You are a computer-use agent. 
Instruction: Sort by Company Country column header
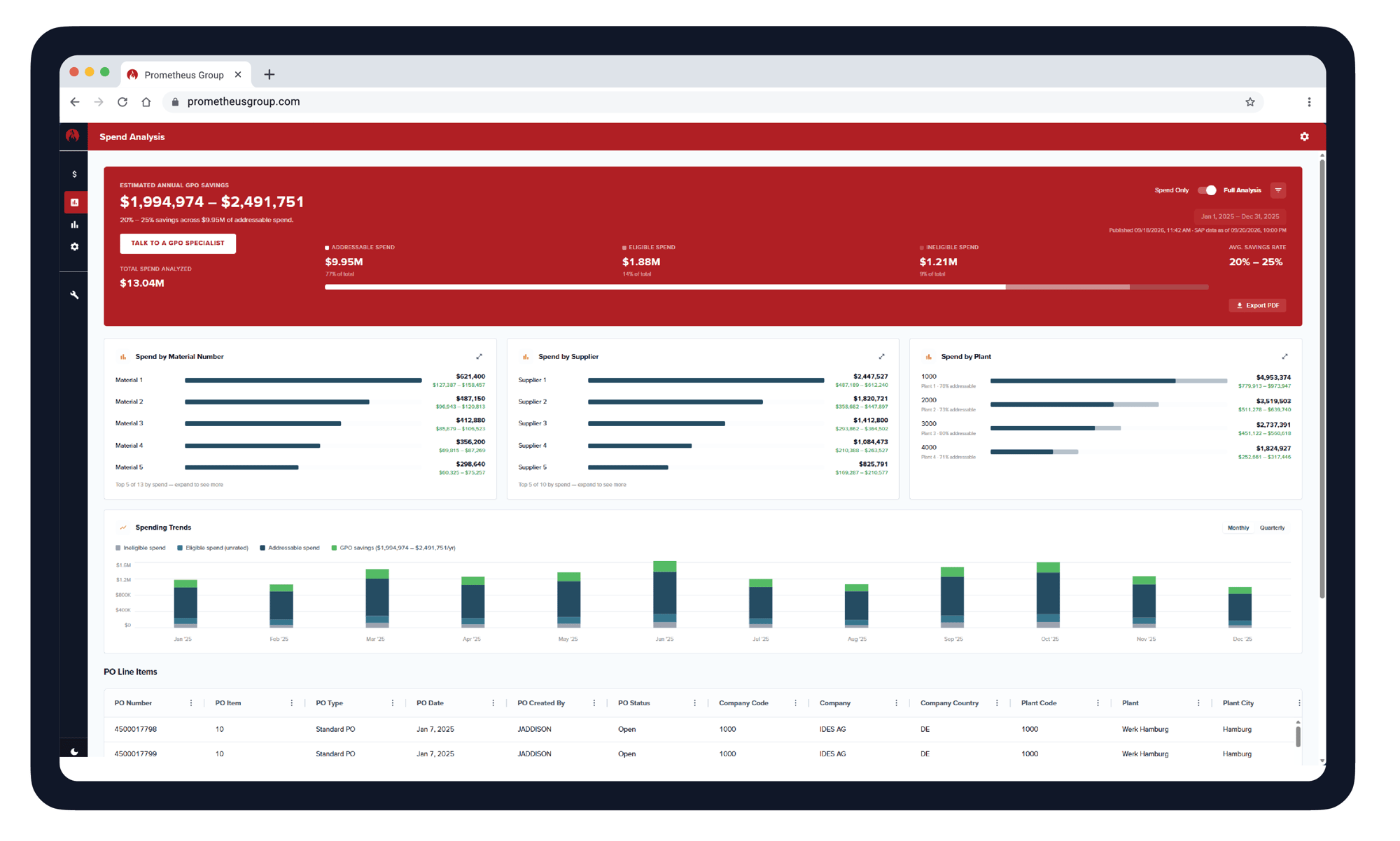949,703
